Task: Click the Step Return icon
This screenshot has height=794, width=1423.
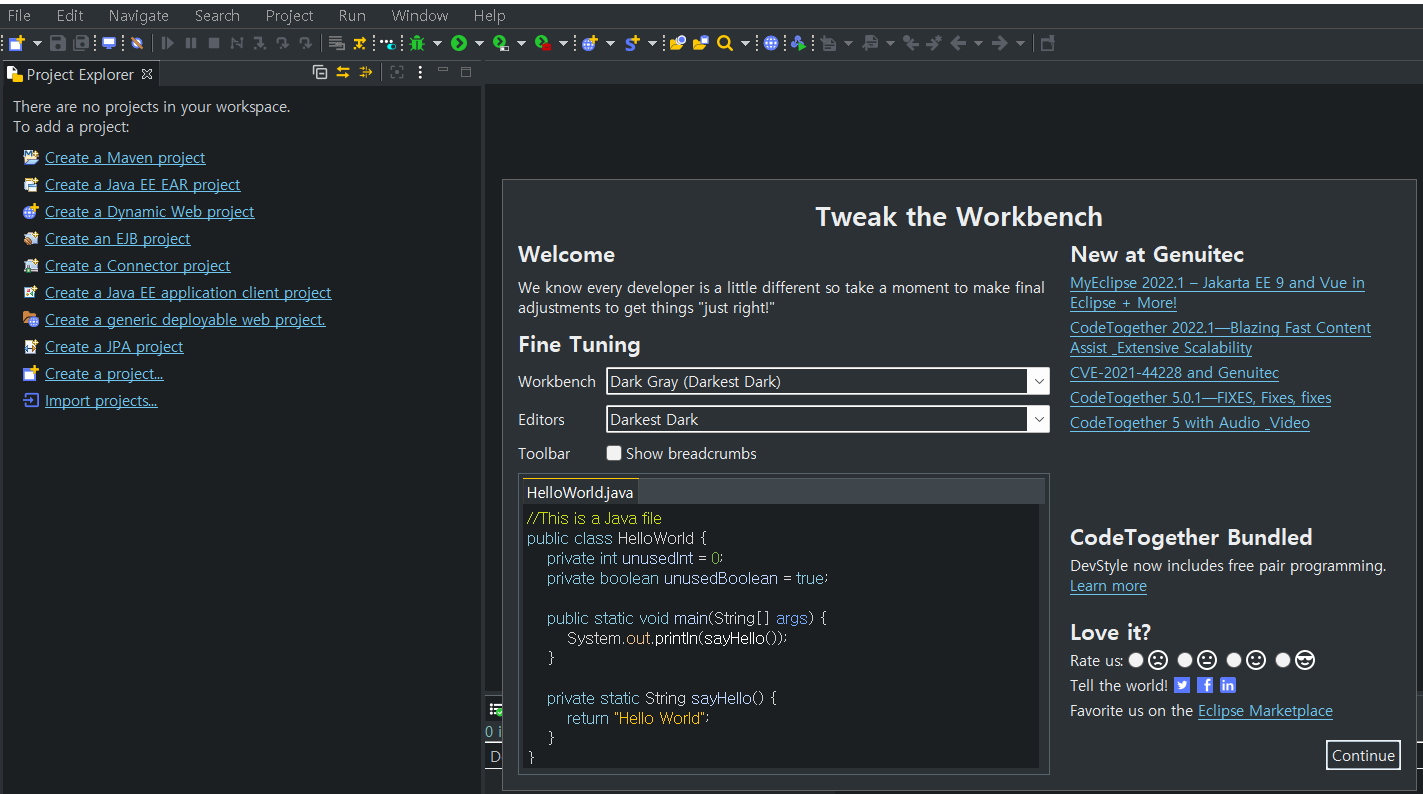Action: 305,43
